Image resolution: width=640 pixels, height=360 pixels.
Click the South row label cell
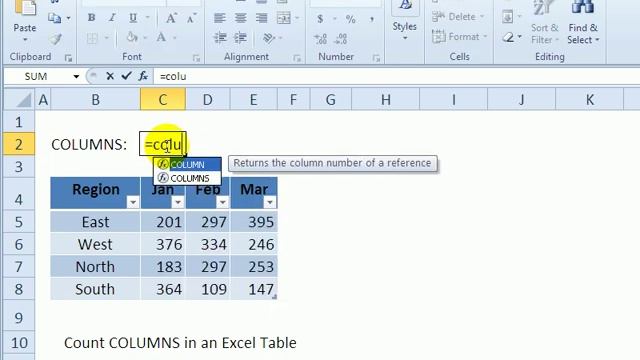(x=95, y=289)
